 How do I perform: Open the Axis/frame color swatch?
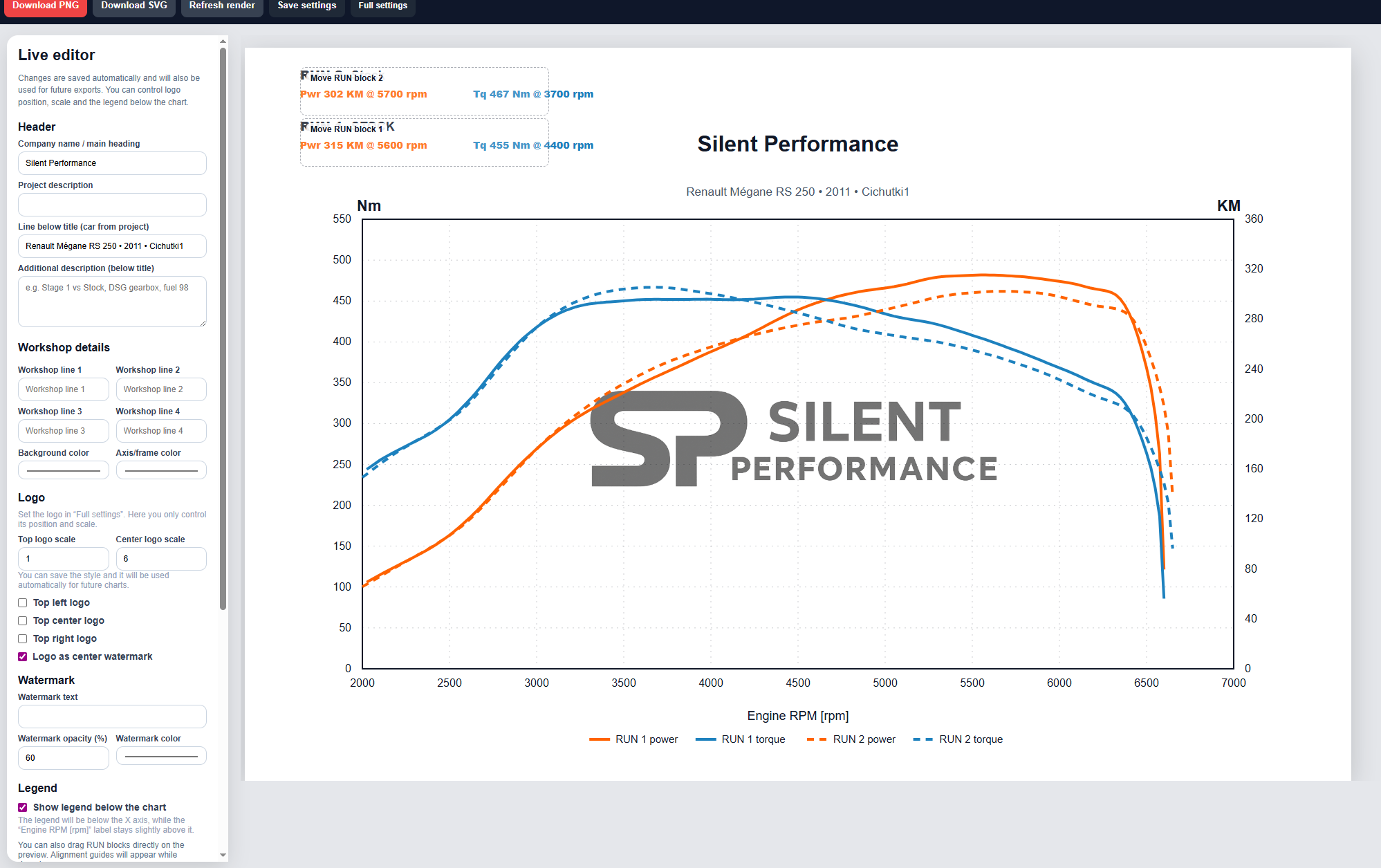161,471
